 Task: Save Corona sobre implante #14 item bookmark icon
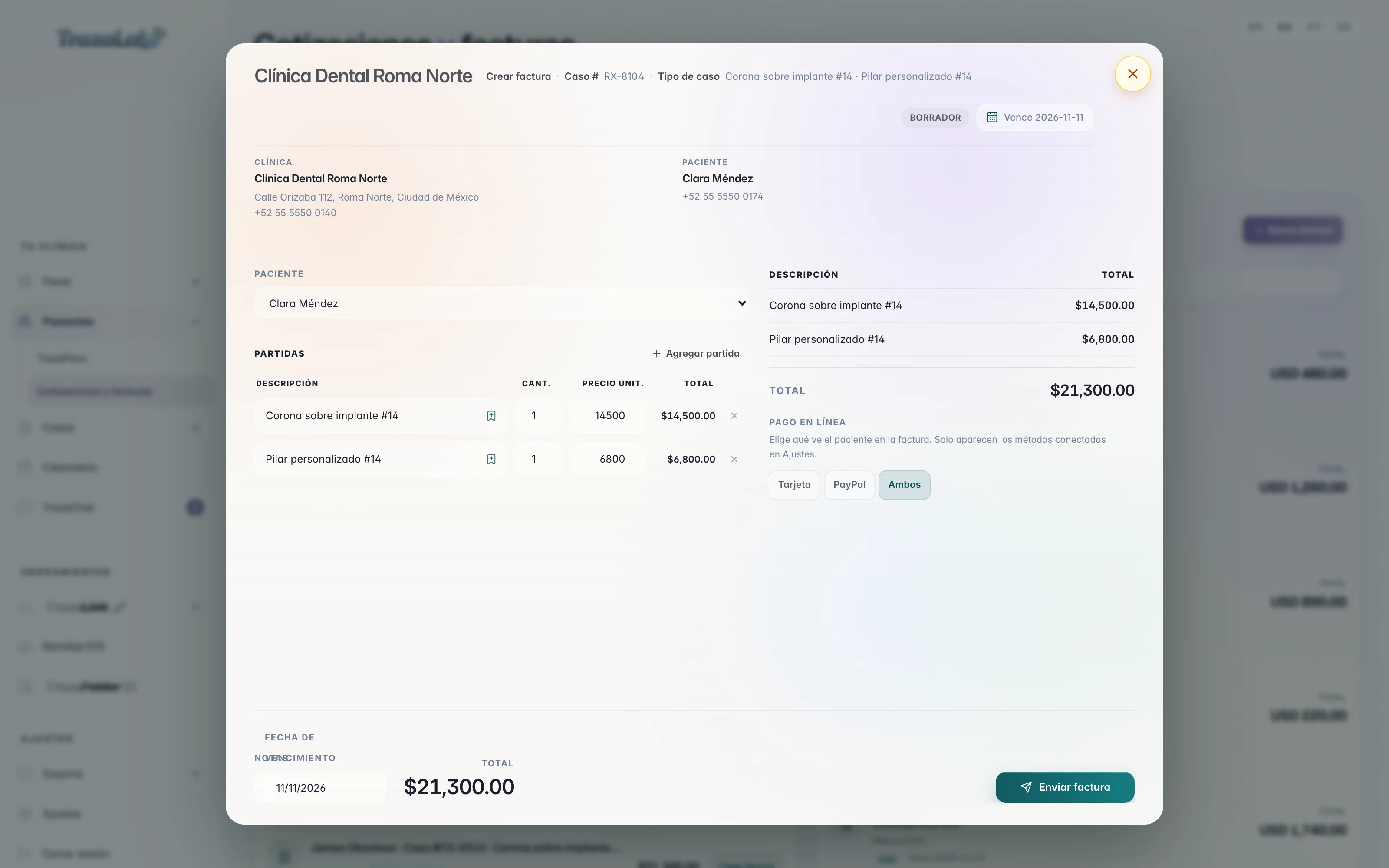tap(491, 416)
